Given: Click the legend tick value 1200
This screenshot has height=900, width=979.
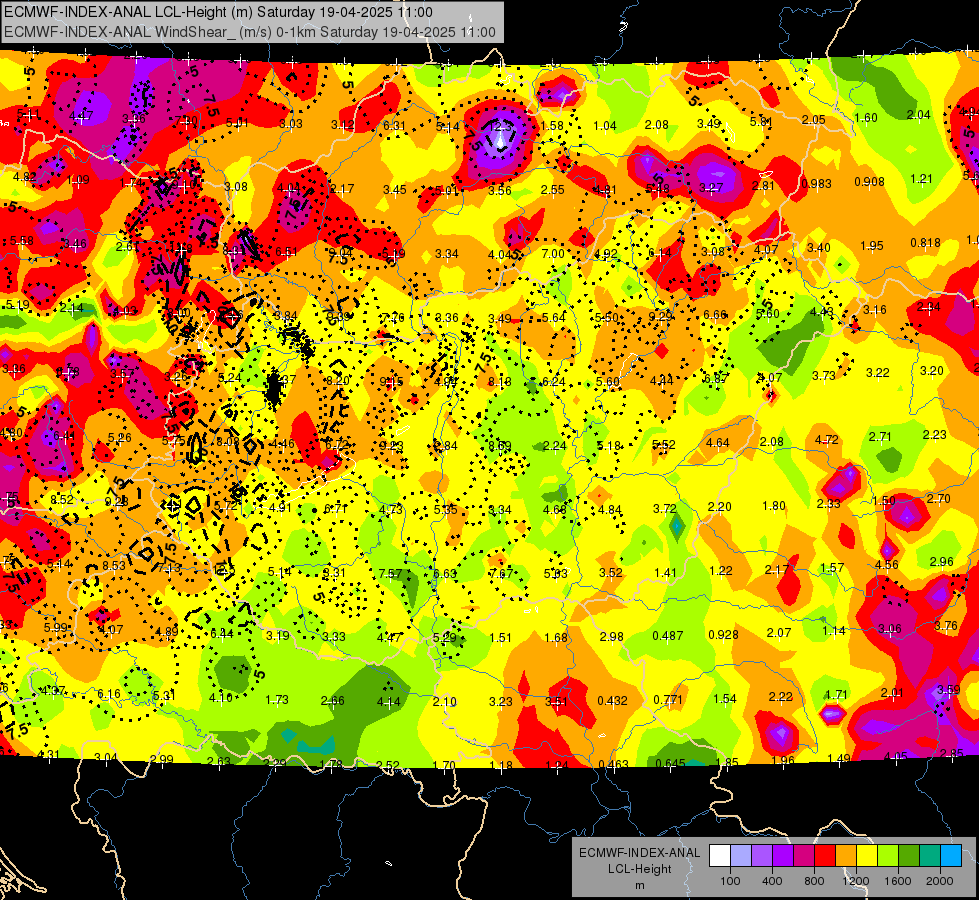Looking at the screenshot, I should point(855,881).
